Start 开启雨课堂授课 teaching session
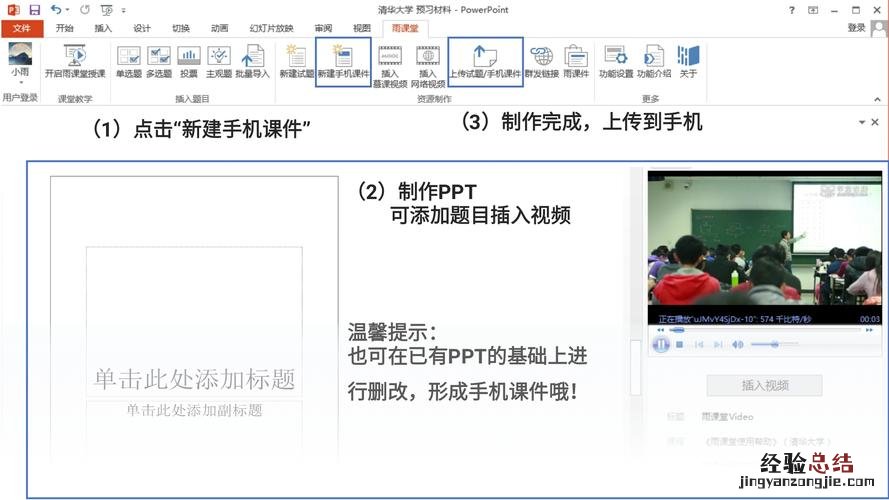889x500 pixels. coord(74,61)
